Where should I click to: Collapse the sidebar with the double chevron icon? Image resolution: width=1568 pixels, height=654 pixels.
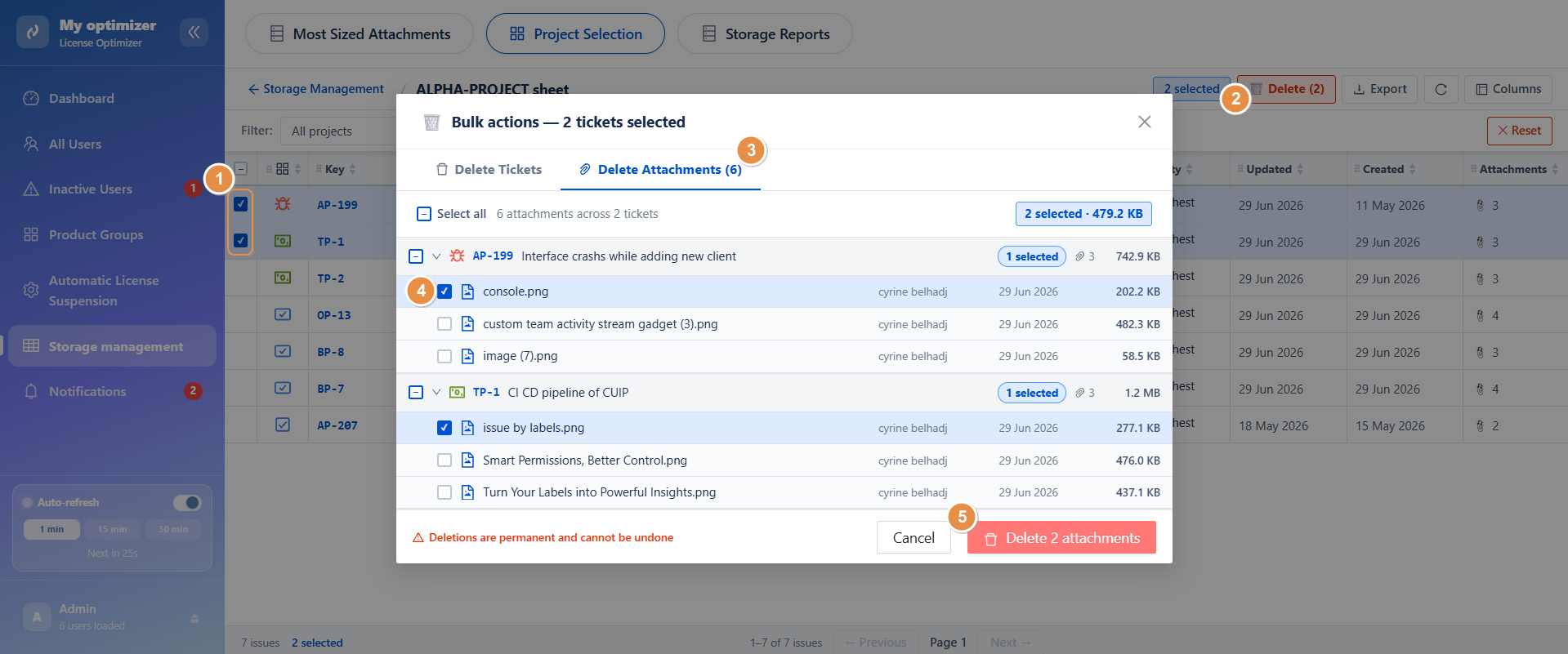tap(194, 32)
